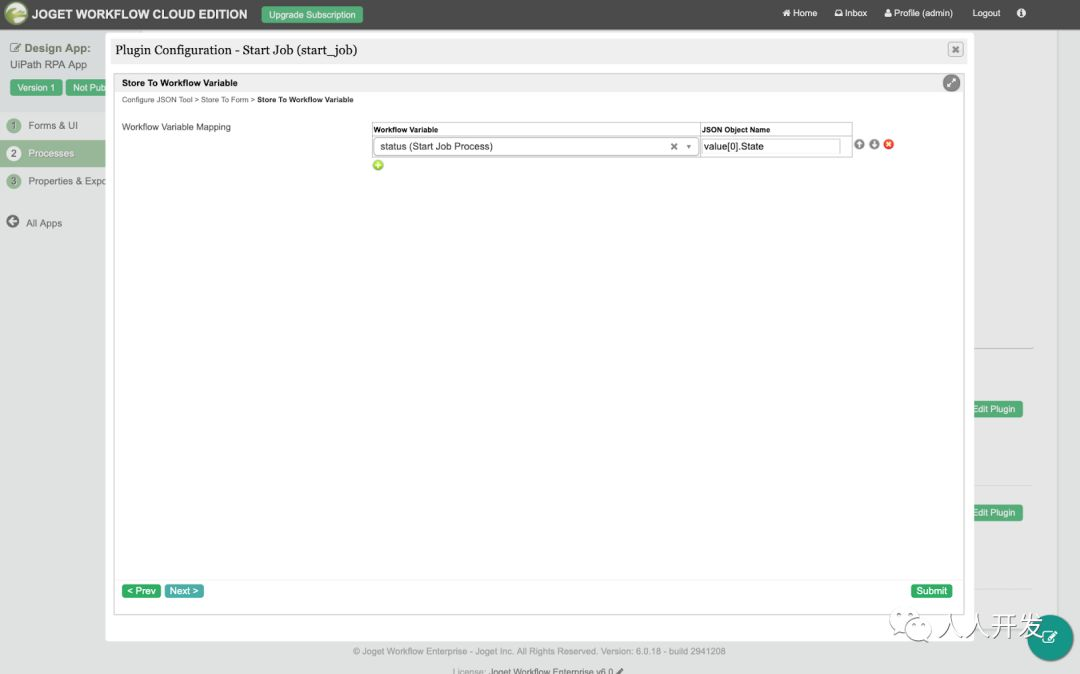Open Inbox in the top navigation
This screenshot has height=674, width=1080.
(x=851, y=13)
